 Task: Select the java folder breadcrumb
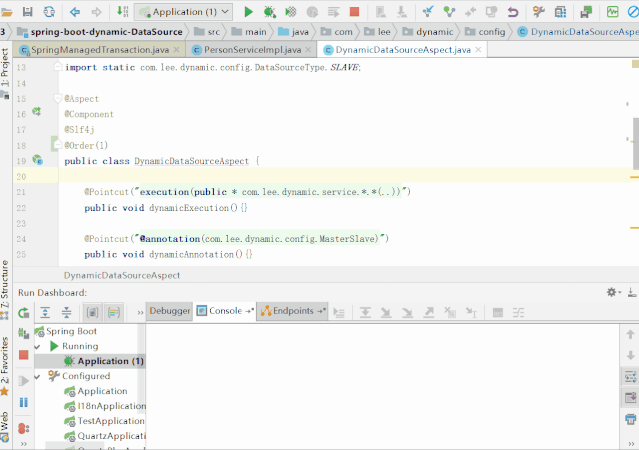click(x=293, y=32)
